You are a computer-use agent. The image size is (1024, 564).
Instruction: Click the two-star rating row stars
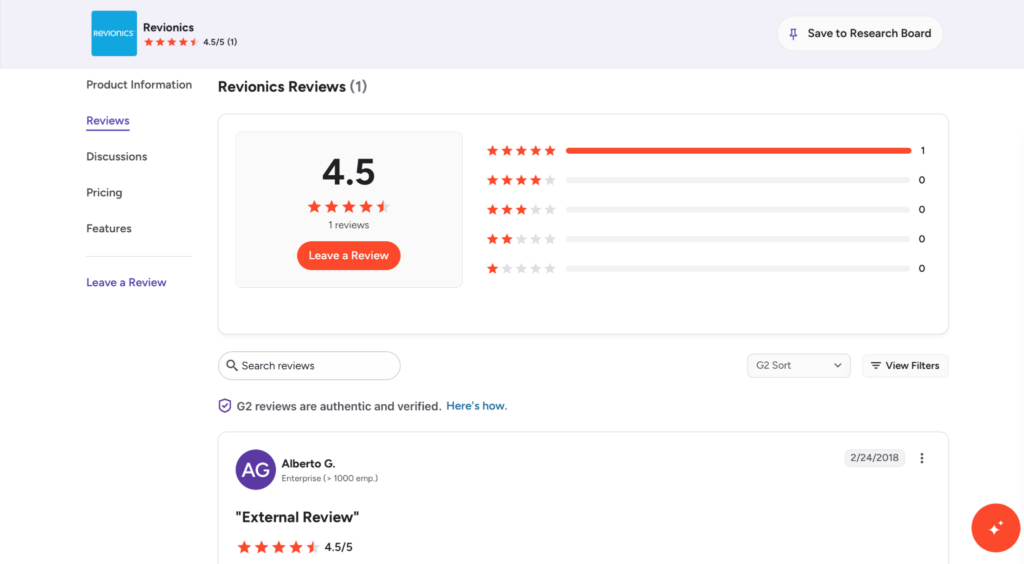tap(521, 239)
